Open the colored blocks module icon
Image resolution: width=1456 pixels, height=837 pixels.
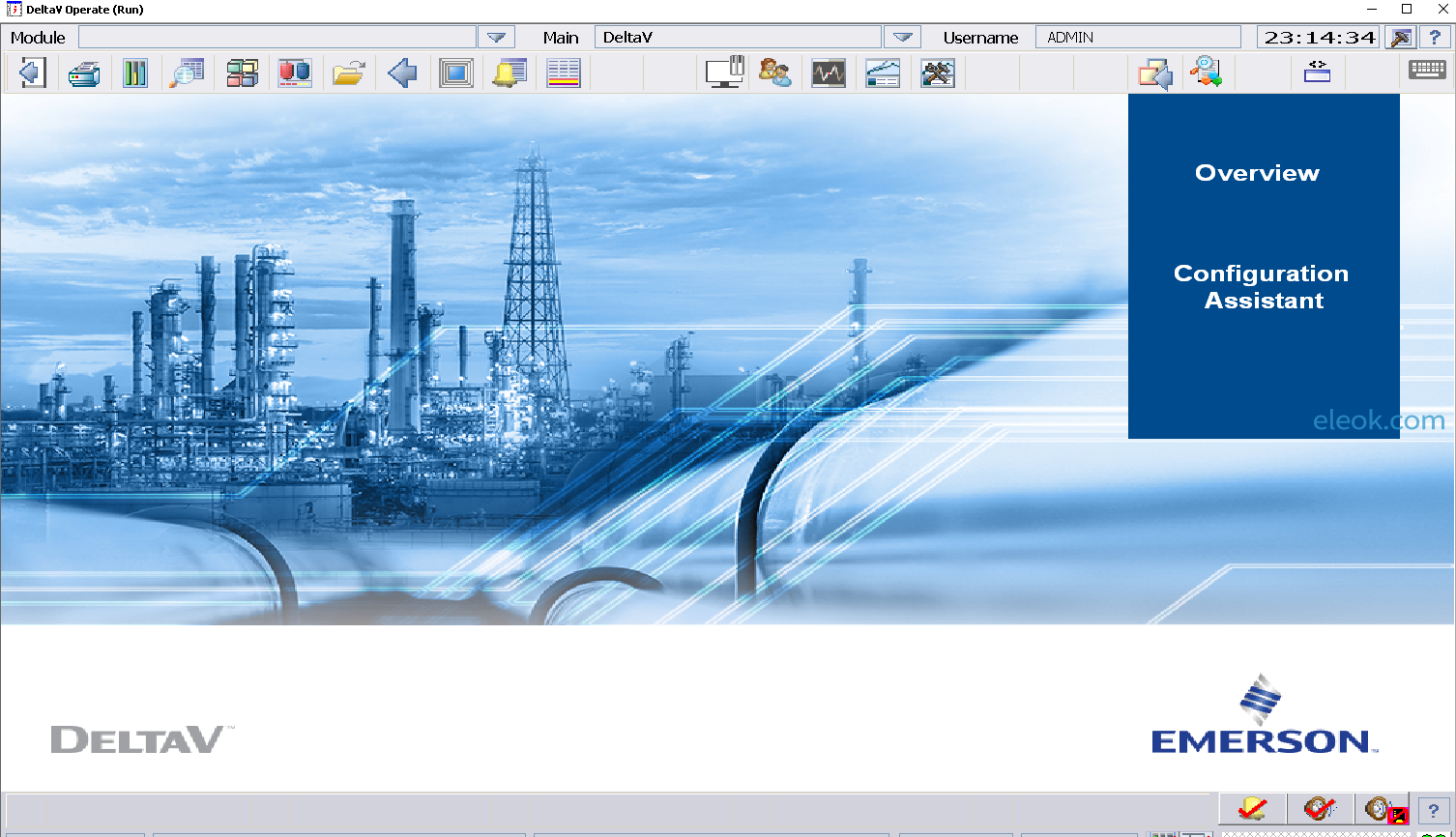point(242,72)
